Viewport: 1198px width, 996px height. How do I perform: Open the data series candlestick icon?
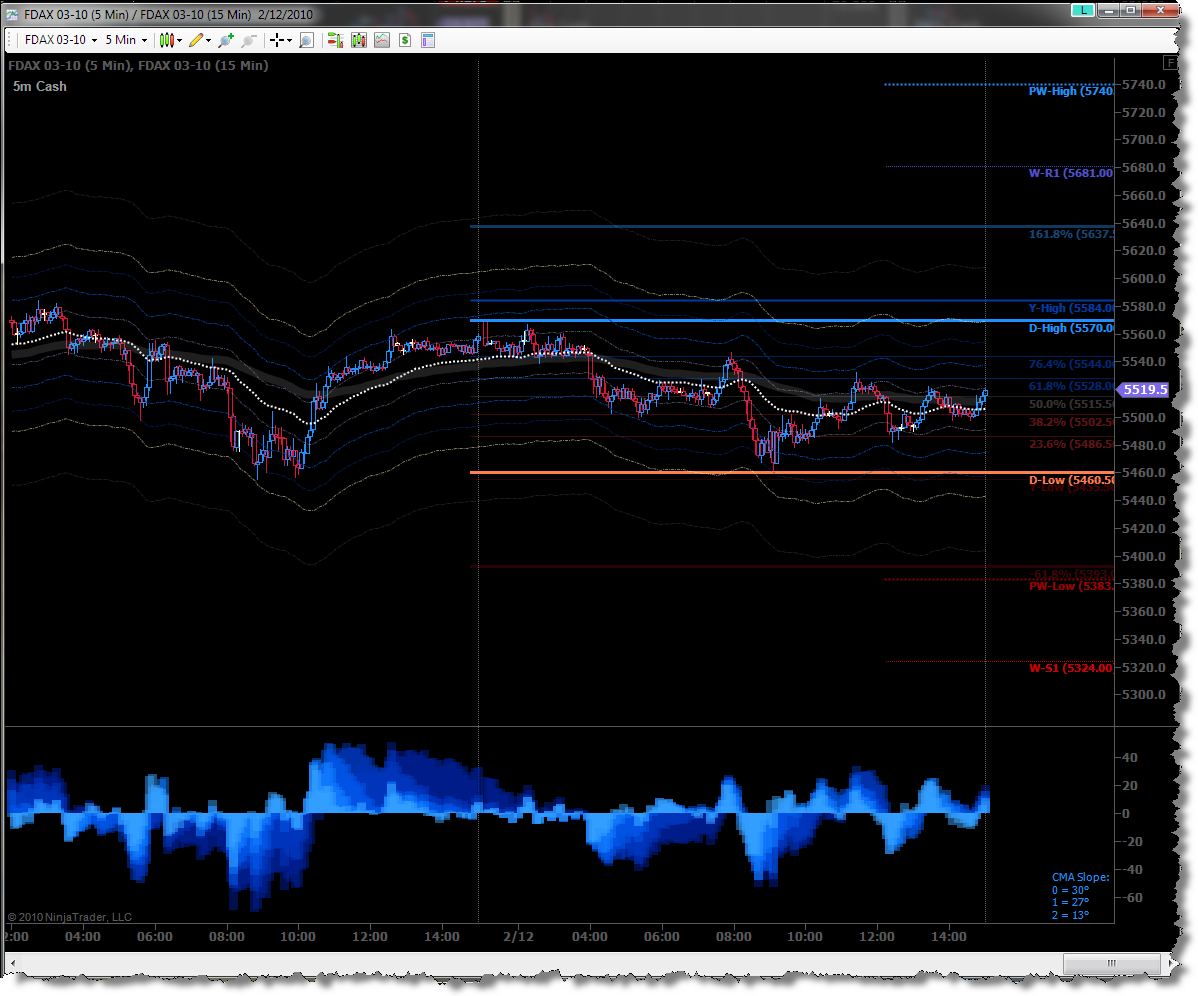[358, 40]
